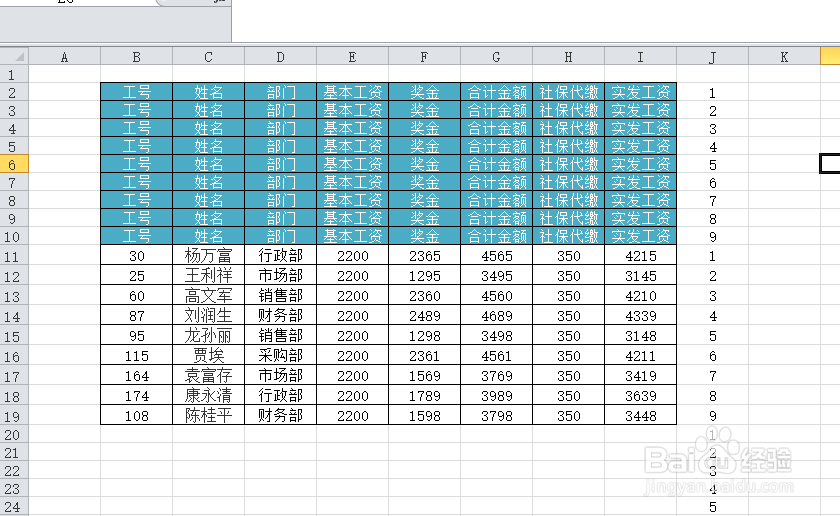Click 财务部 cell in 陈桂平 row

[x=281, y=415]
